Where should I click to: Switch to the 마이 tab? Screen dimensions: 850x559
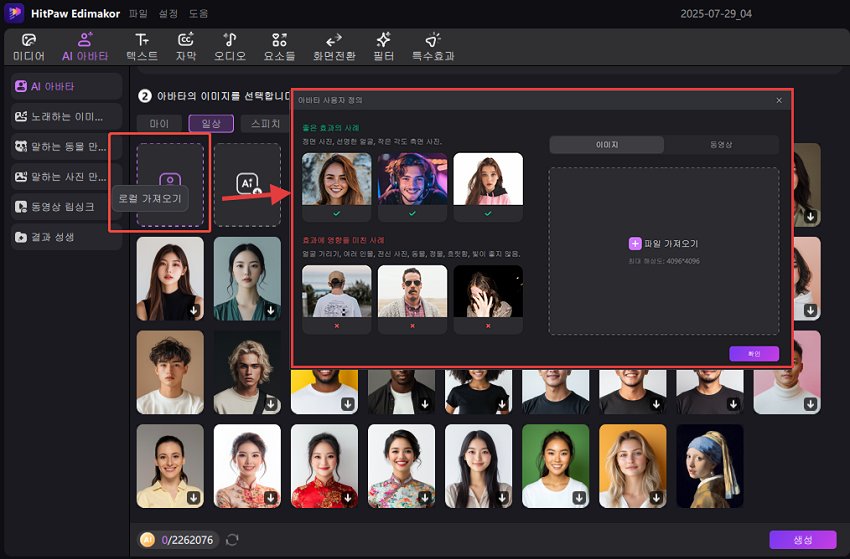pos(159,124)
